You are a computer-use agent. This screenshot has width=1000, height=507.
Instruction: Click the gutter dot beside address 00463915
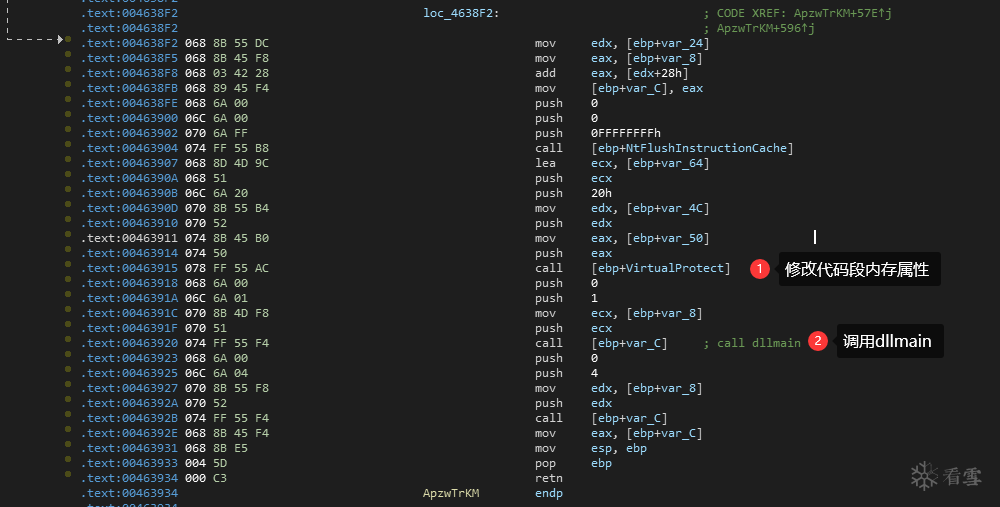tap(67, 268)
